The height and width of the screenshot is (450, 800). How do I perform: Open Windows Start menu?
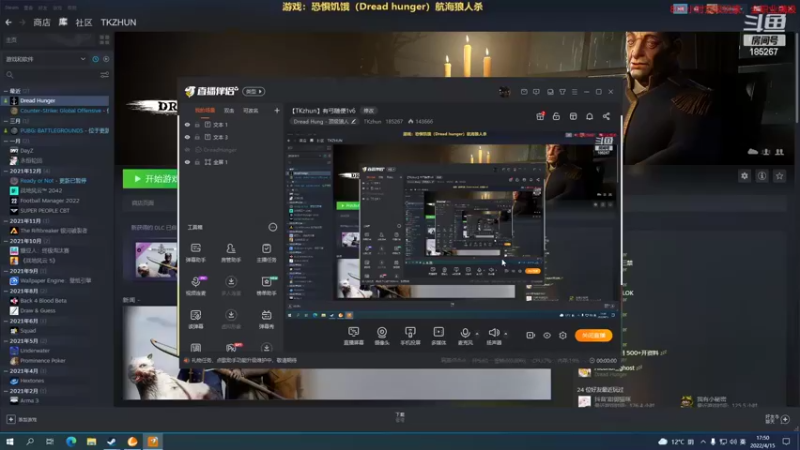click(10, 441)
